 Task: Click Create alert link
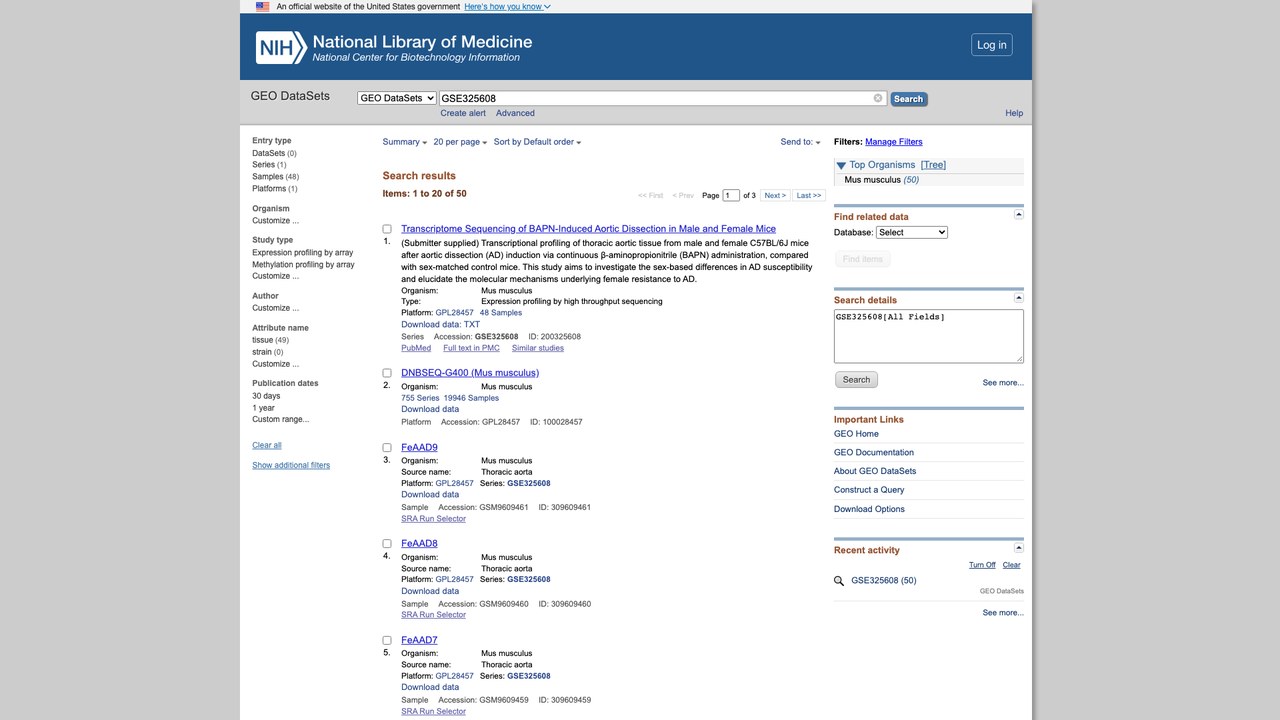coord(463,113)
